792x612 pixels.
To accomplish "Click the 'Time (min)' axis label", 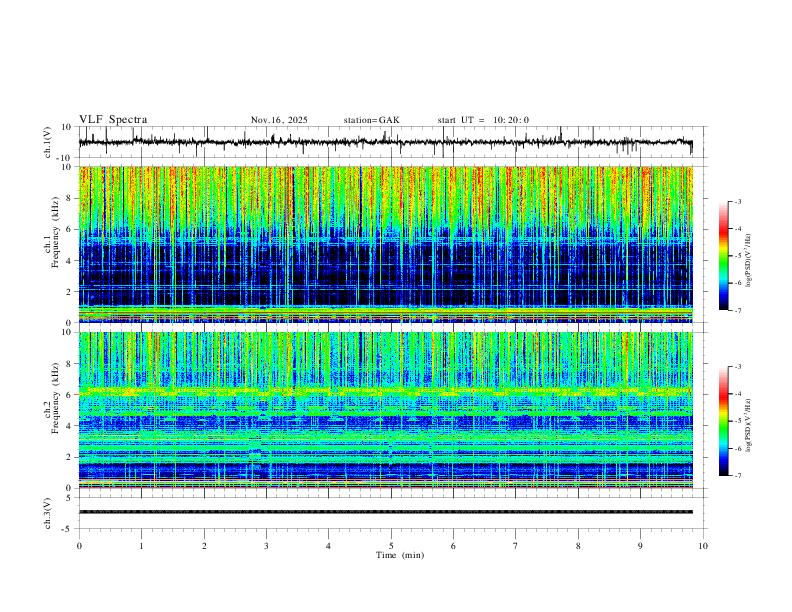I will click(x=400, y=555).
